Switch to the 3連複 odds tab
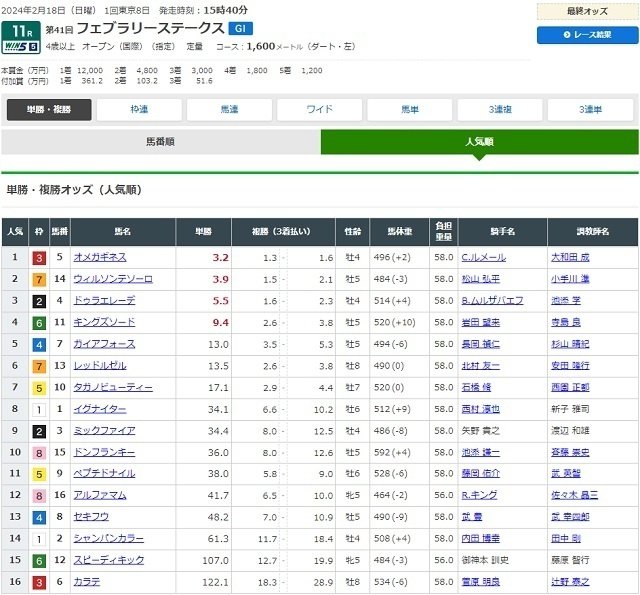This screenshot has height=595, width=640. (500, 109)
